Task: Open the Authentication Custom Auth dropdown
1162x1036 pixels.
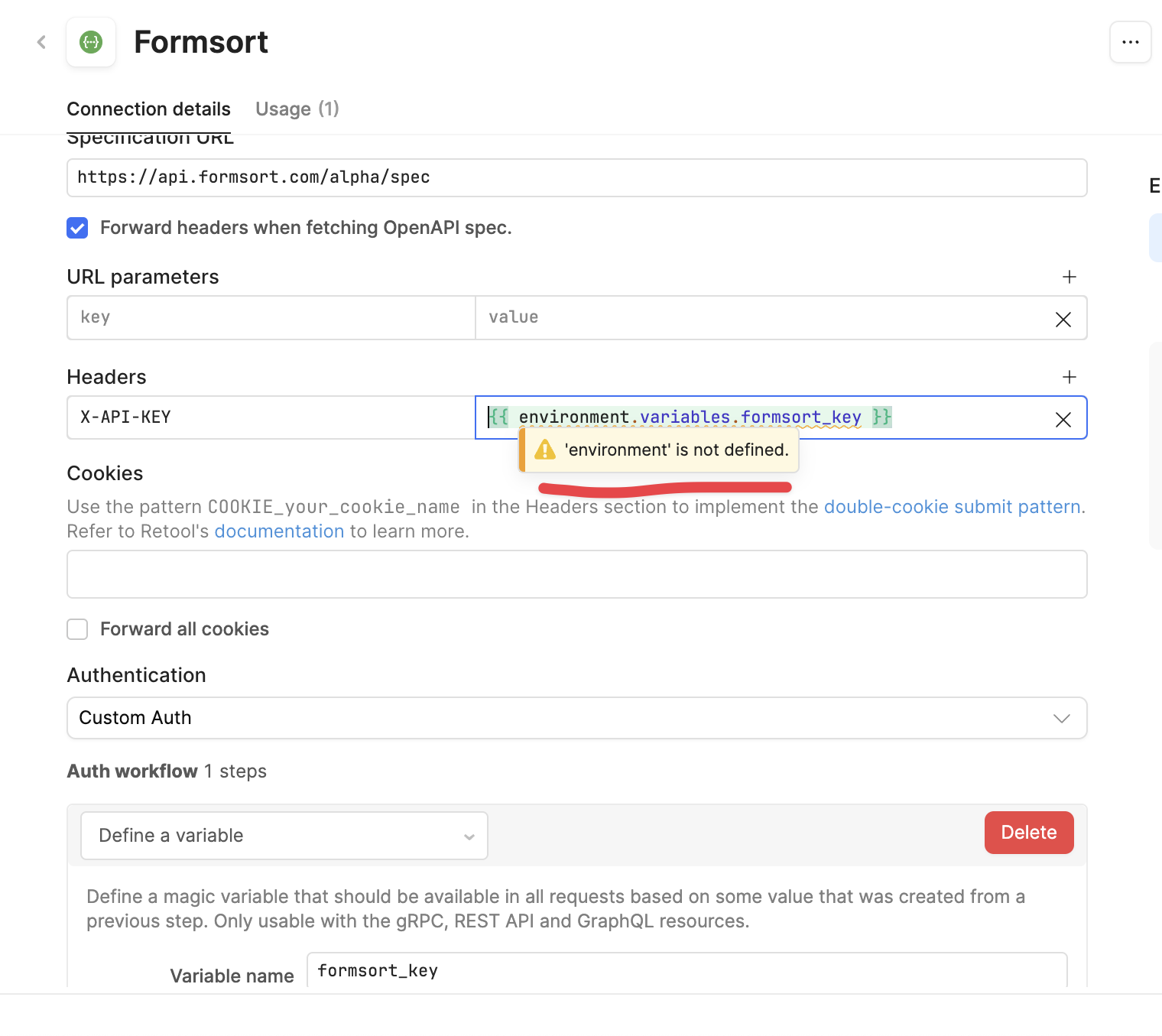Action: tap(576, 718)
